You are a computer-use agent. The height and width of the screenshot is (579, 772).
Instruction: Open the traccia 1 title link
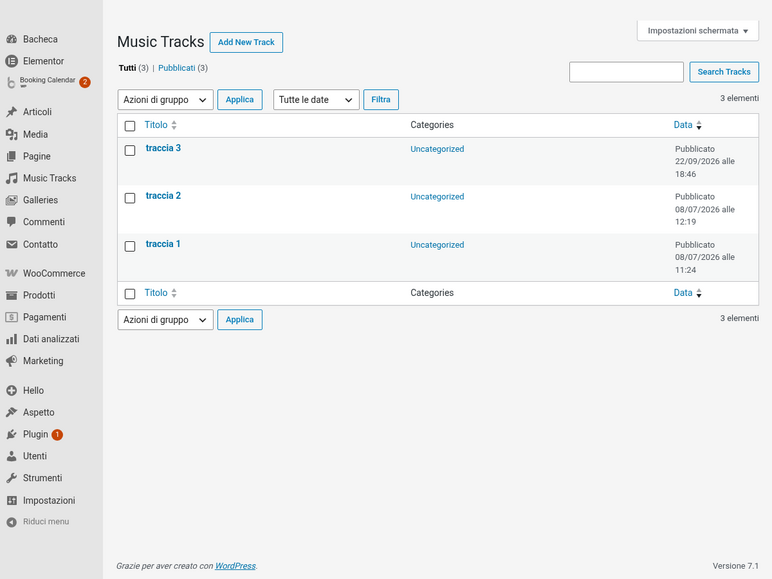pyautogui.click(x=163, y=244)
